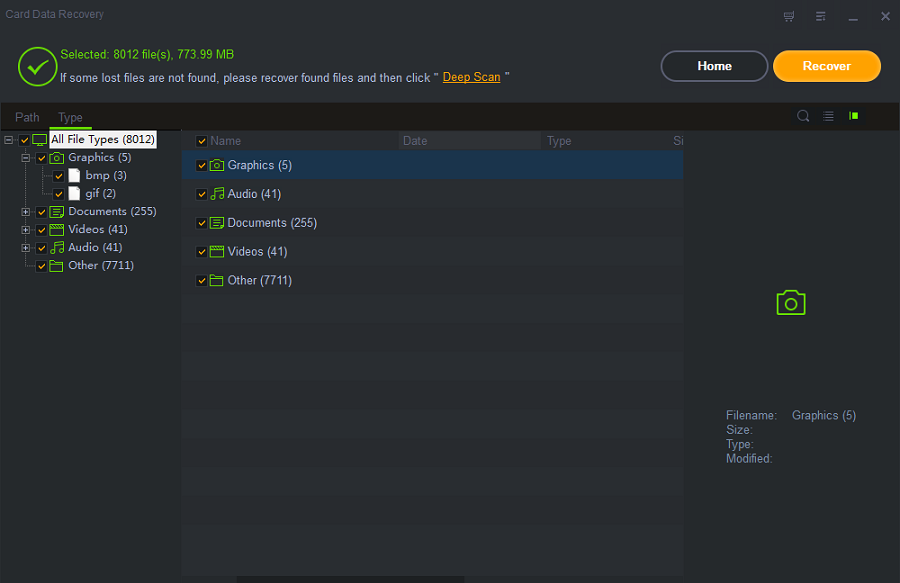Uncheck the bmp (3) checkbox in the tree

click(x=59, y=176)
